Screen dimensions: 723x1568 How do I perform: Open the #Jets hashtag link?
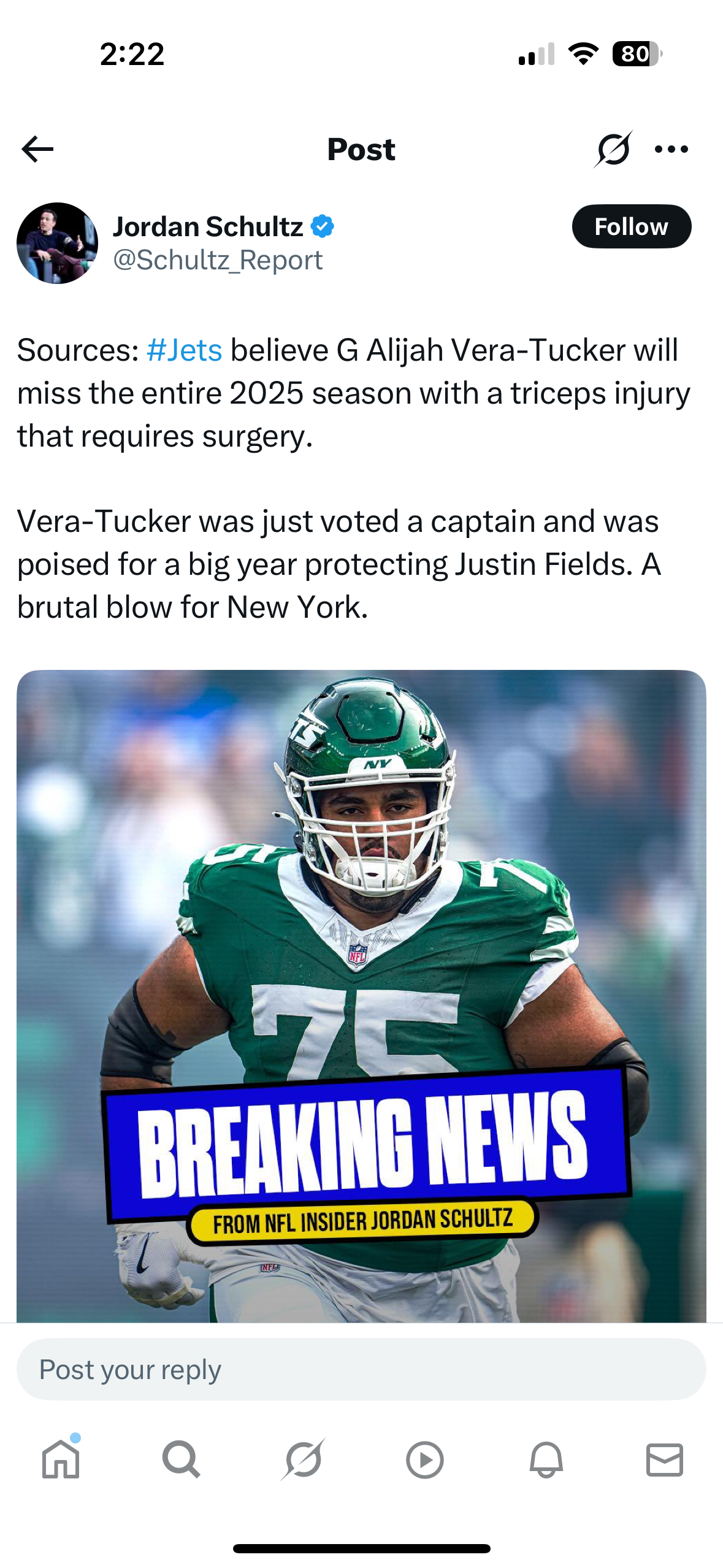coord(185,350)
